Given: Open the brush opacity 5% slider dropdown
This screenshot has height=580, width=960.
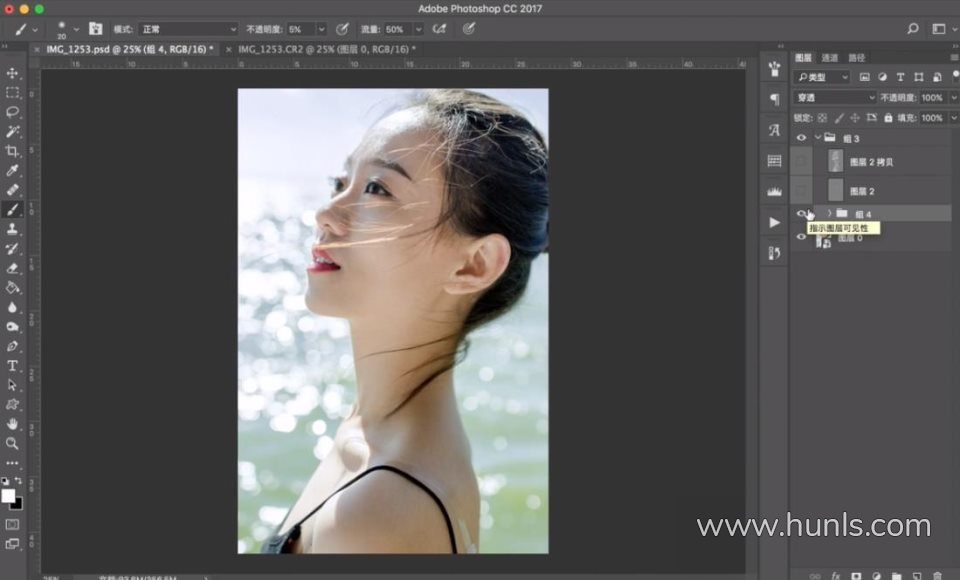Looking at the screenshot, I should (x=321, y=29).
